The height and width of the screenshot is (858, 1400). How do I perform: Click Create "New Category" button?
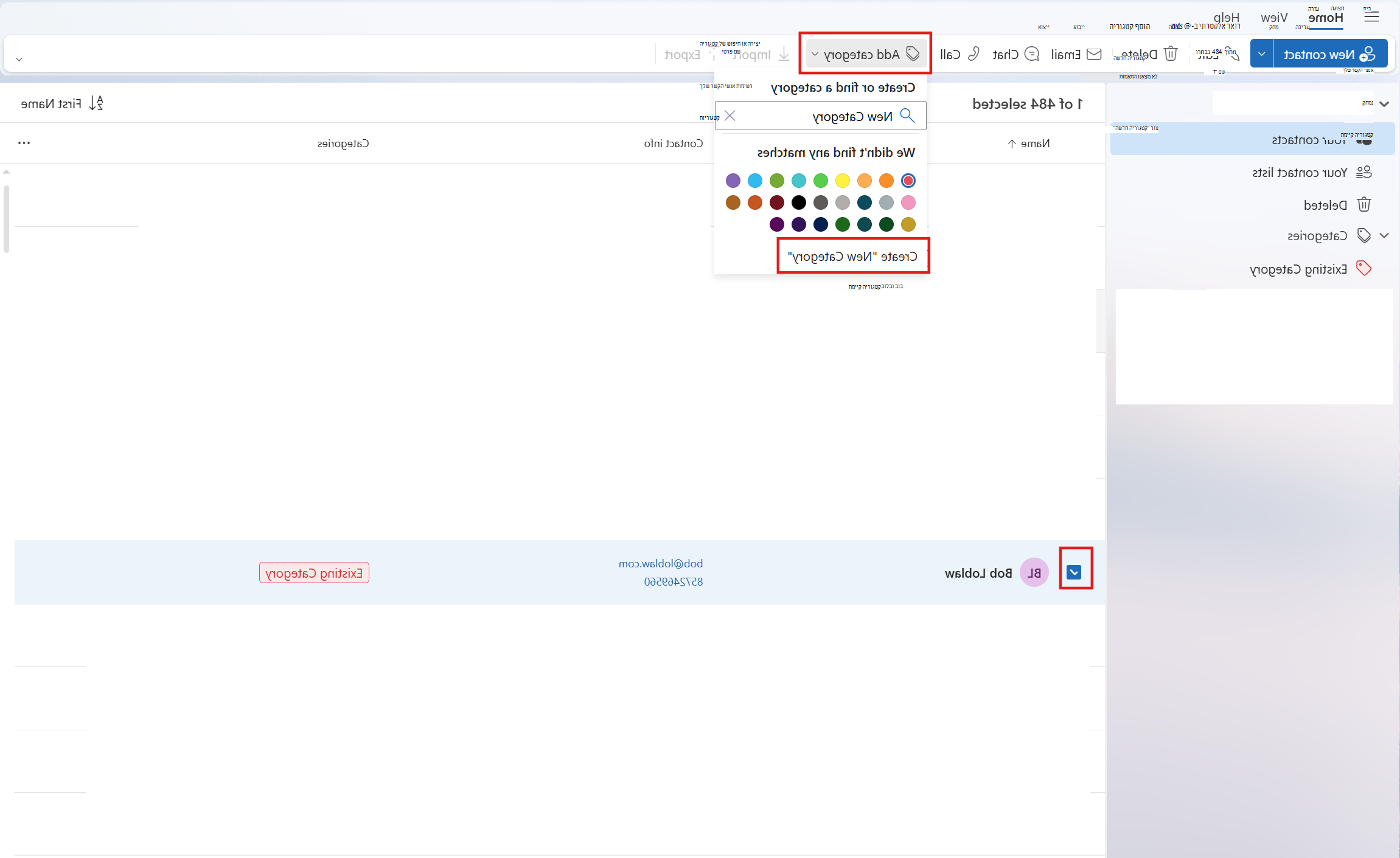[853, 256]
